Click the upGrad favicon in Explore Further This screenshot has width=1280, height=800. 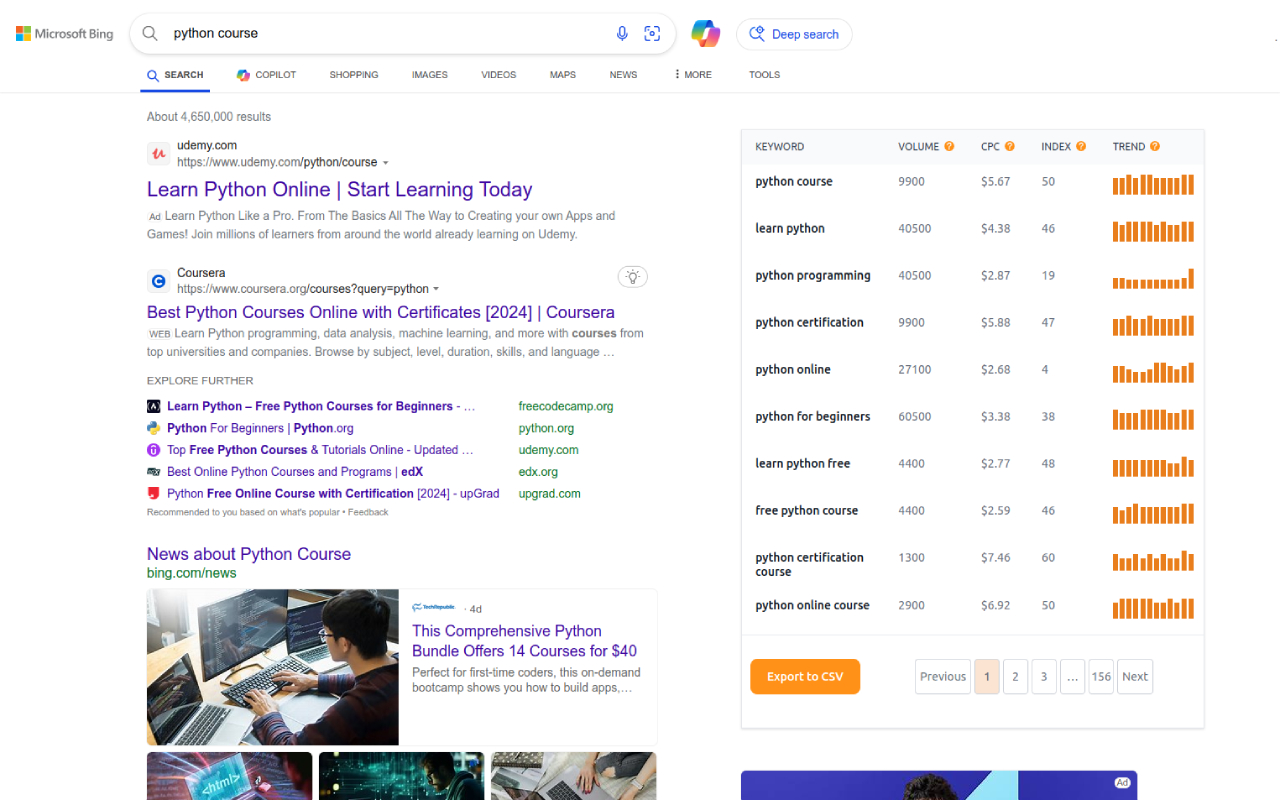[154, 494]
